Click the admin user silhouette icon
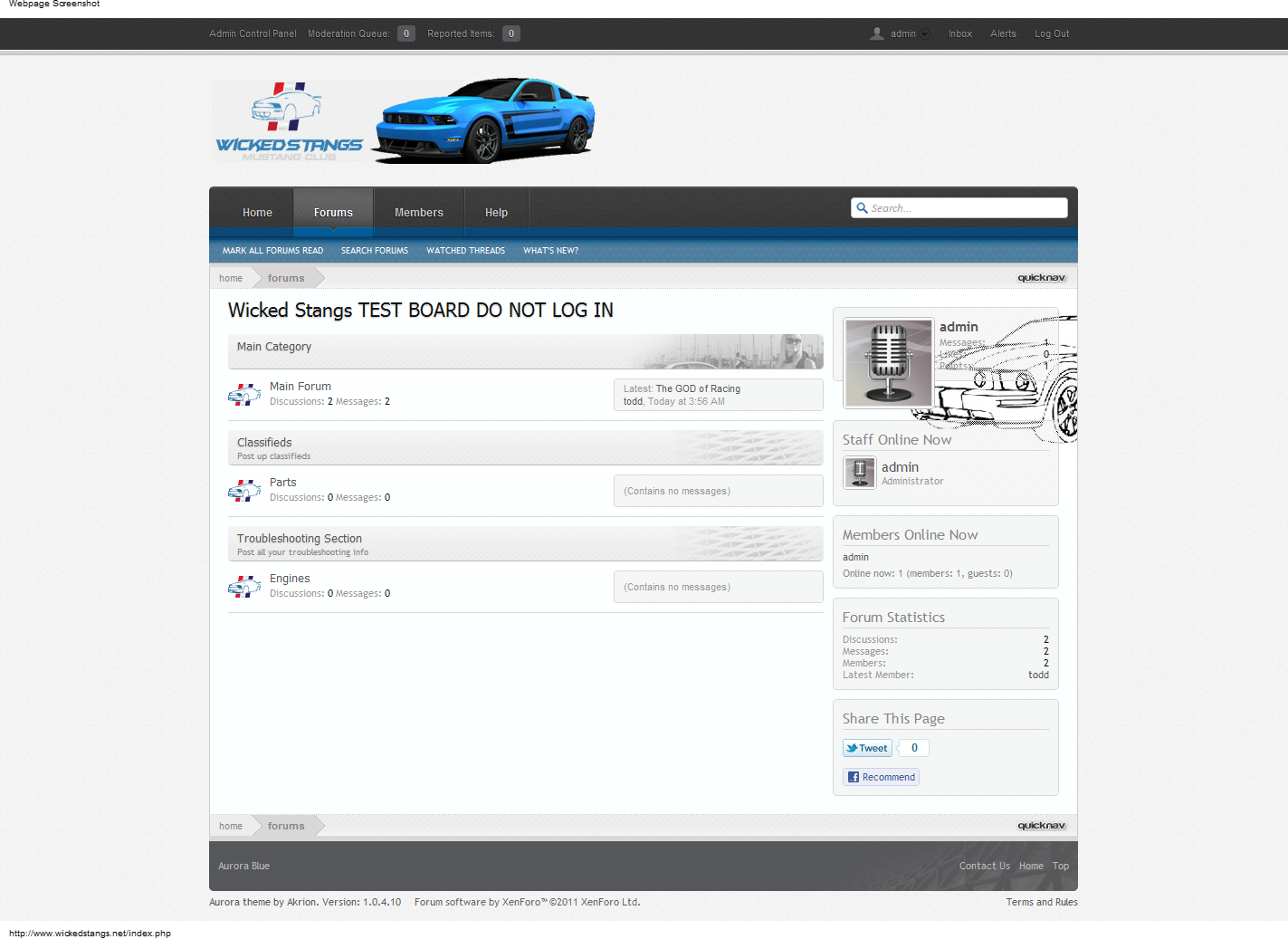Screen dimensions: 1288x939 point(877,34)
